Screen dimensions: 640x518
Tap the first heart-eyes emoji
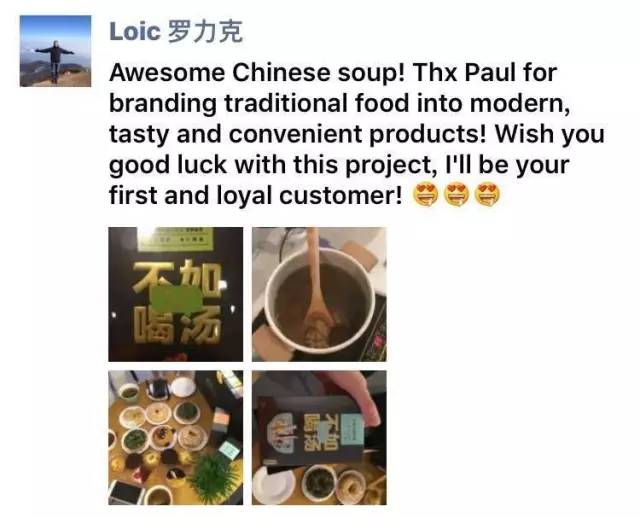coord(425,195)
